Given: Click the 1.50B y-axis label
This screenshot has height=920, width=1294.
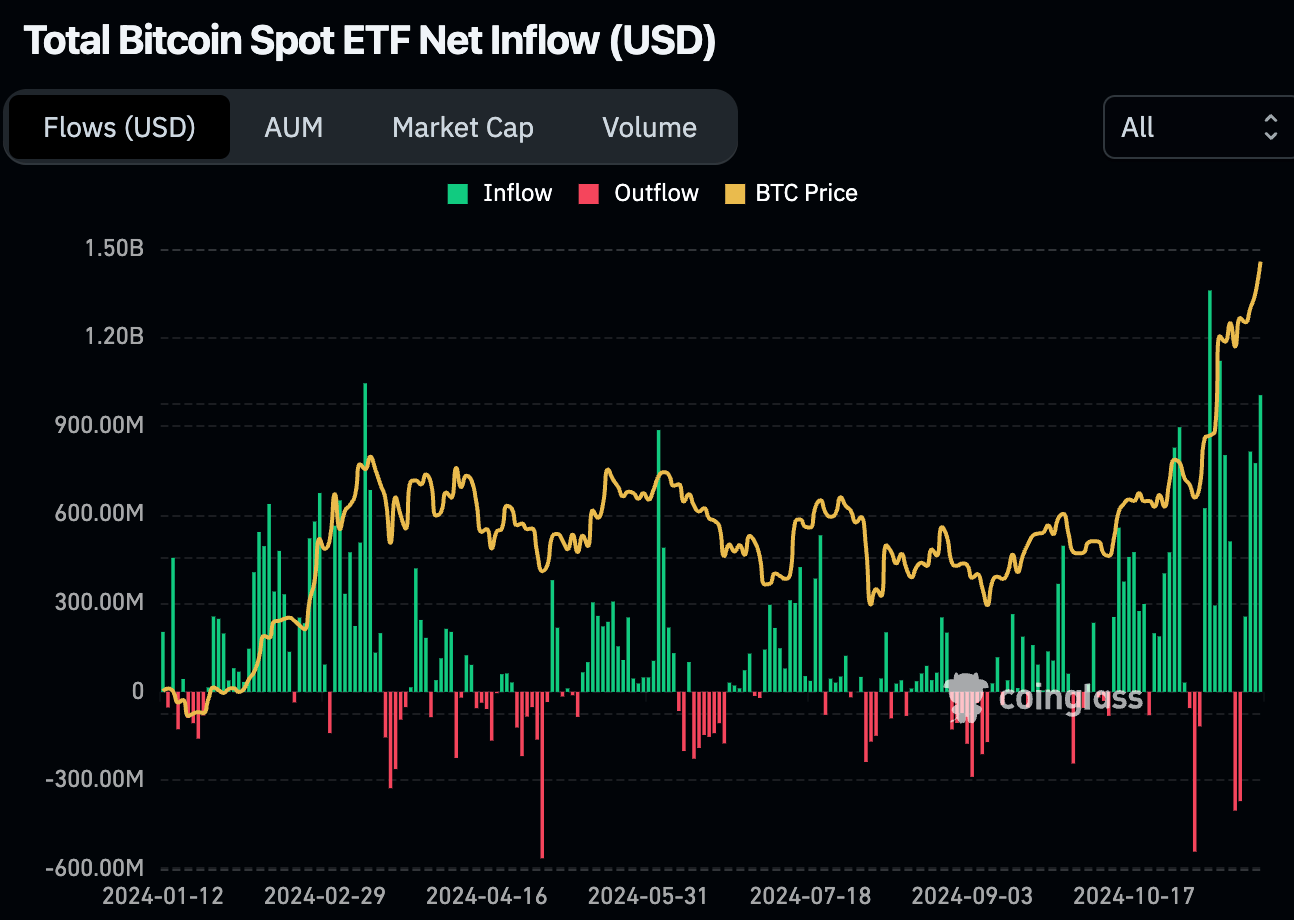Looking at the screenshot, I should click(x=114, y=248).
